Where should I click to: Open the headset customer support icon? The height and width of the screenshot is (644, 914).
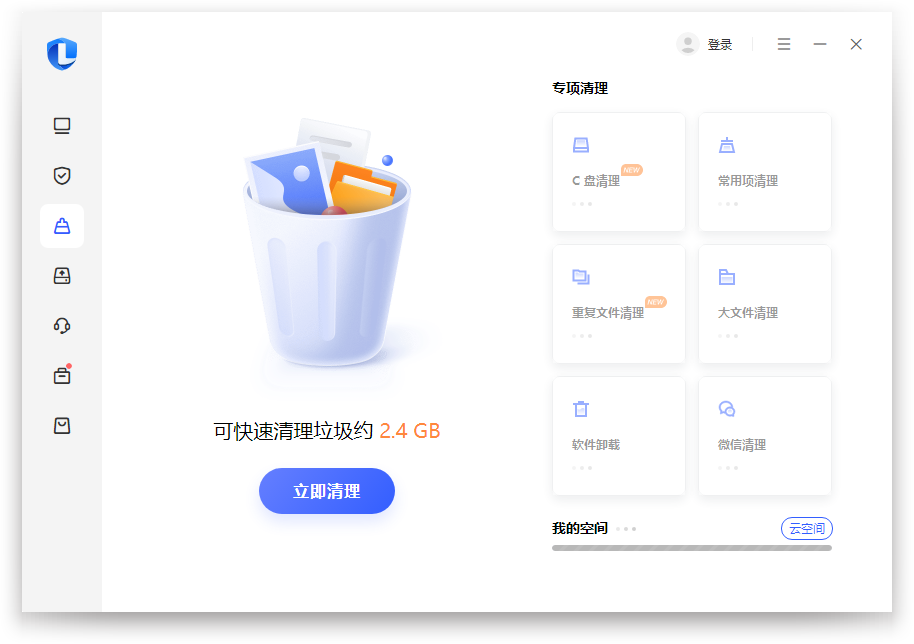pos(62,325)
